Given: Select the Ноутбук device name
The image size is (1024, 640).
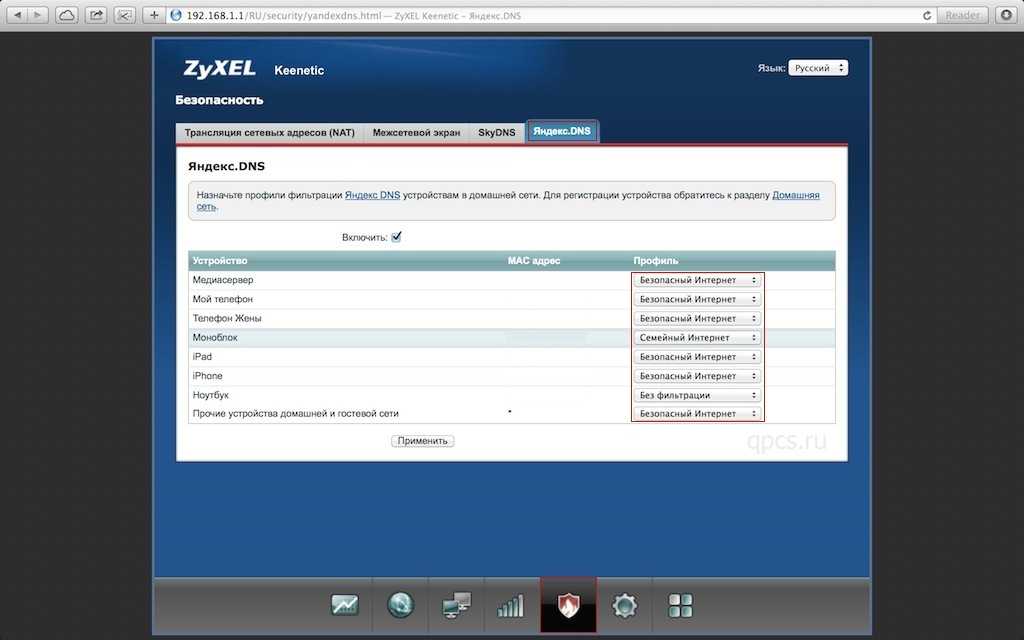Looking at the screenshot, I should [210, 395].
